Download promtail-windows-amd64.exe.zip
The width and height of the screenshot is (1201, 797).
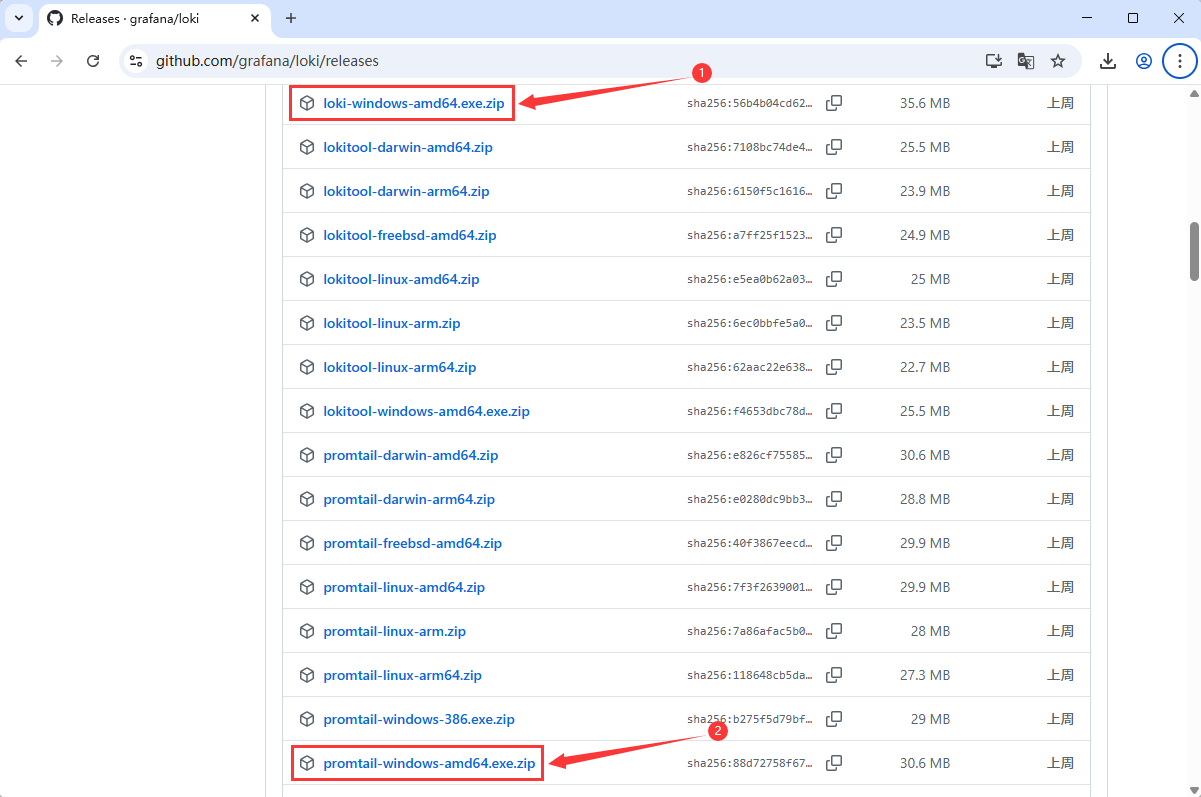pyautogui.click(x=429, y=763)
